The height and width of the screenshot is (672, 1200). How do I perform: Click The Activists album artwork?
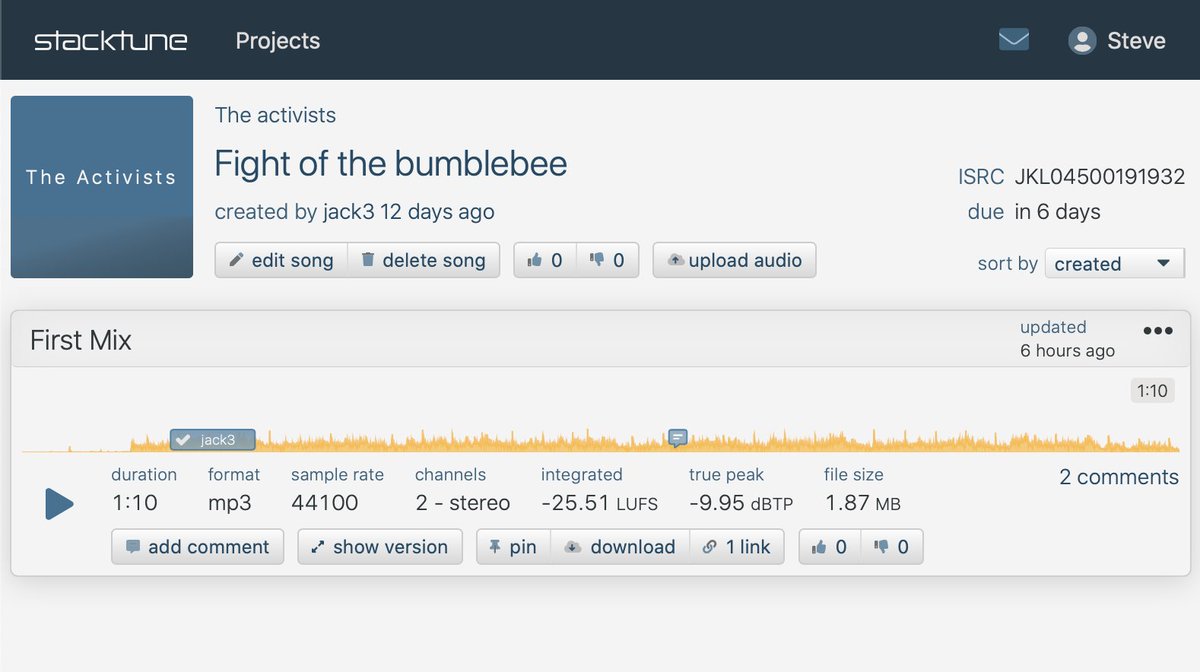[102, 187]
